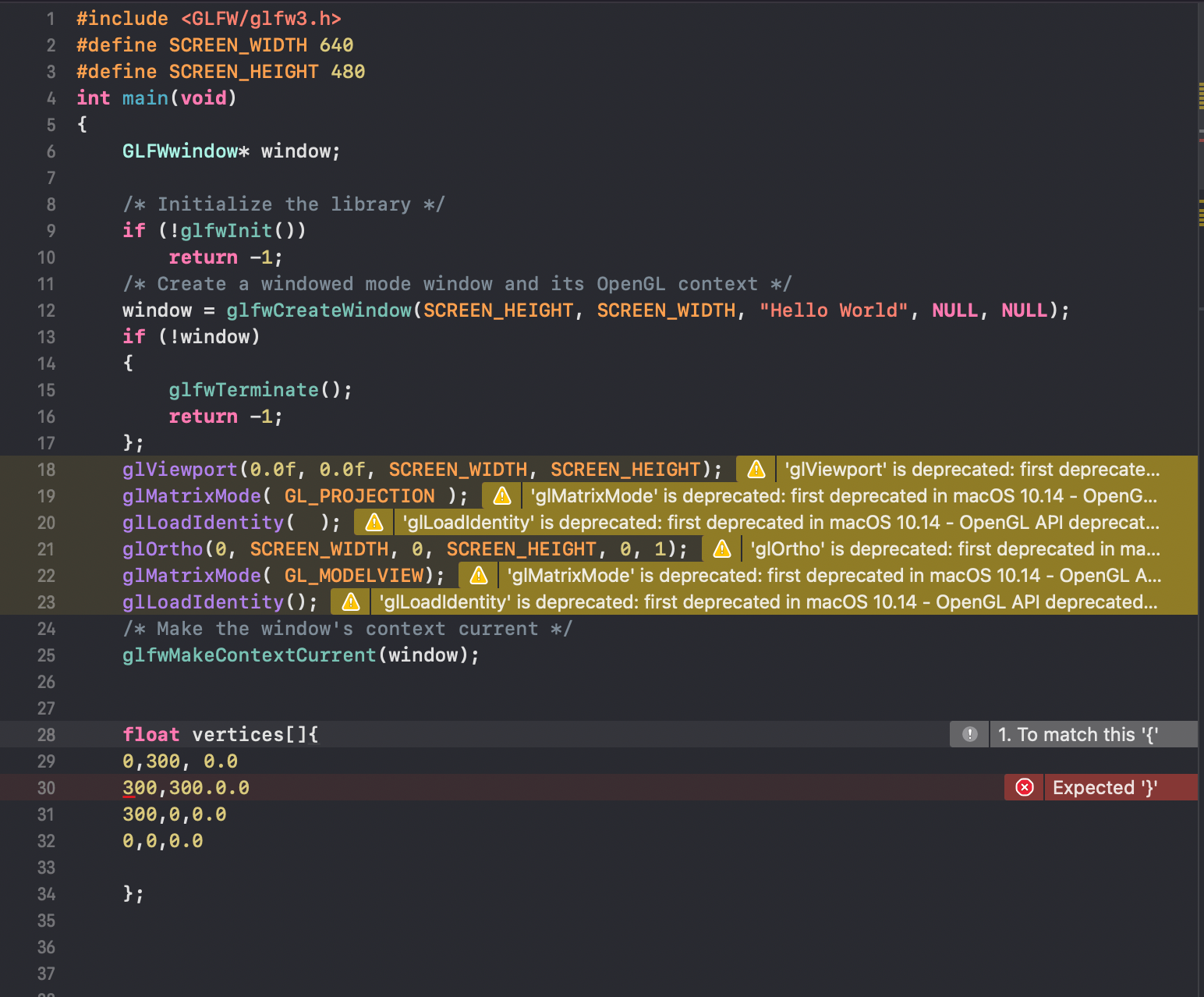Click line number 12 in the gutter
The image size is (1204, 997).
click(46, 310)
